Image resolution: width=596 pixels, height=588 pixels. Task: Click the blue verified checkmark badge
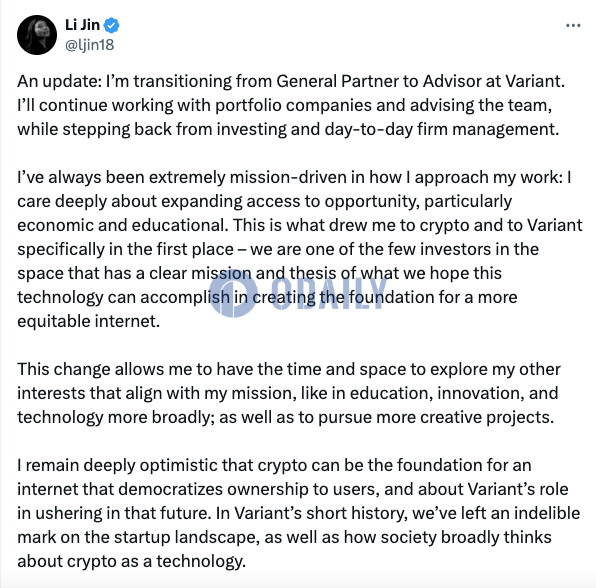(111, 25)
